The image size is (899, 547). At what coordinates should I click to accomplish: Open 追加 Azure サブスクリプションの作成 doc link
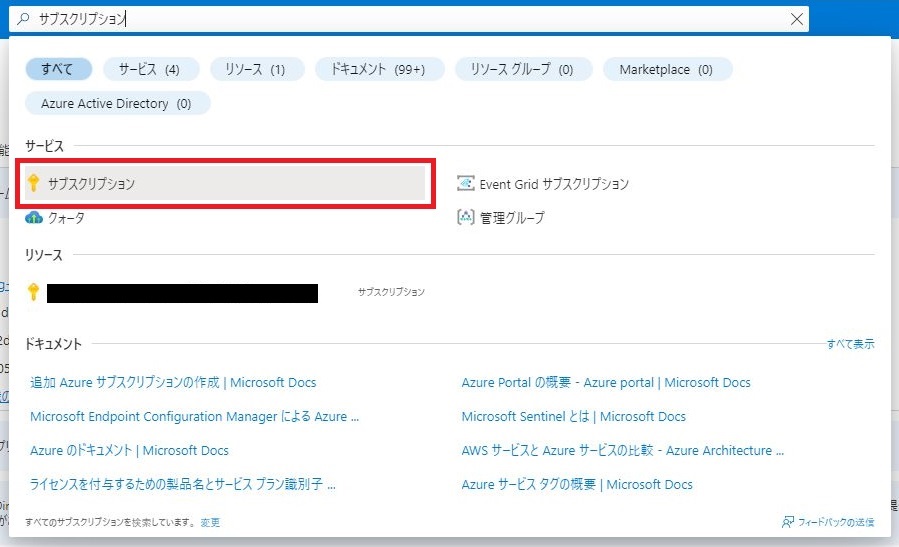pyautogui.click(x=173, y=382)
